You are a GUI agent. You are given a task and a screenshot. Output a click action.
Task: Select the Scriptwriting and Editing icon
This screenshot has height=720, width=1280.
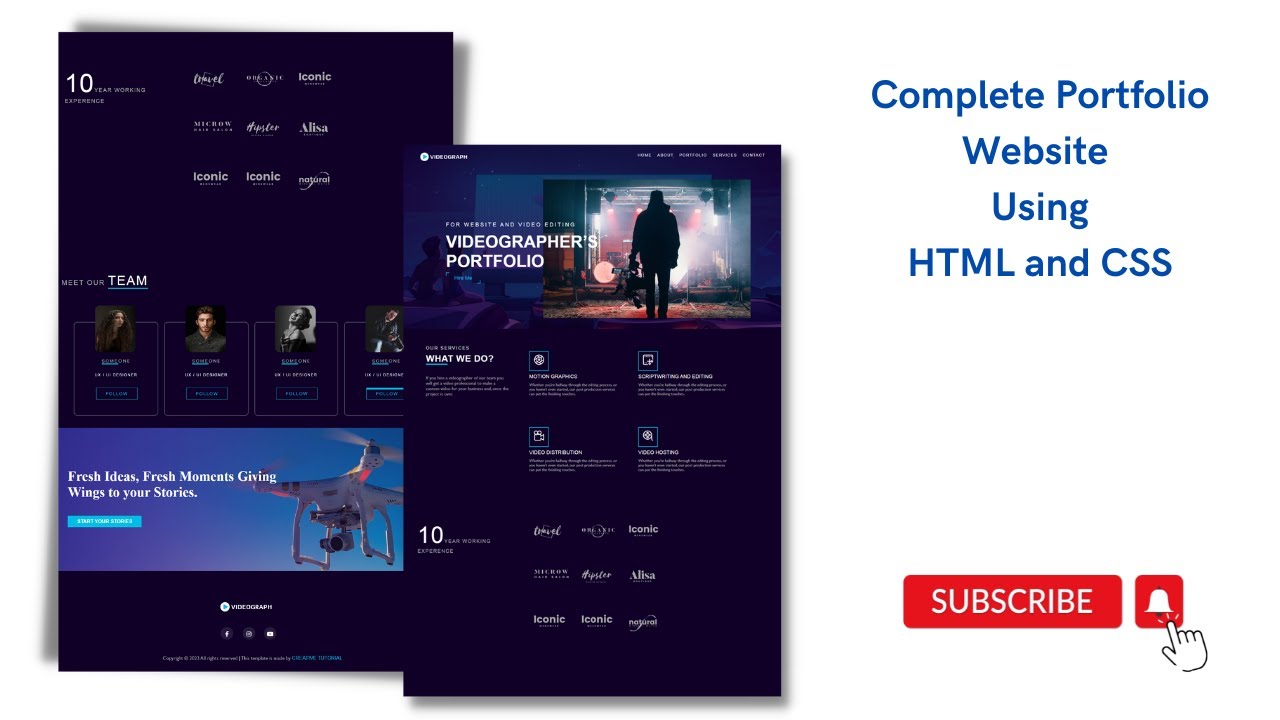[x=648, y=360]
